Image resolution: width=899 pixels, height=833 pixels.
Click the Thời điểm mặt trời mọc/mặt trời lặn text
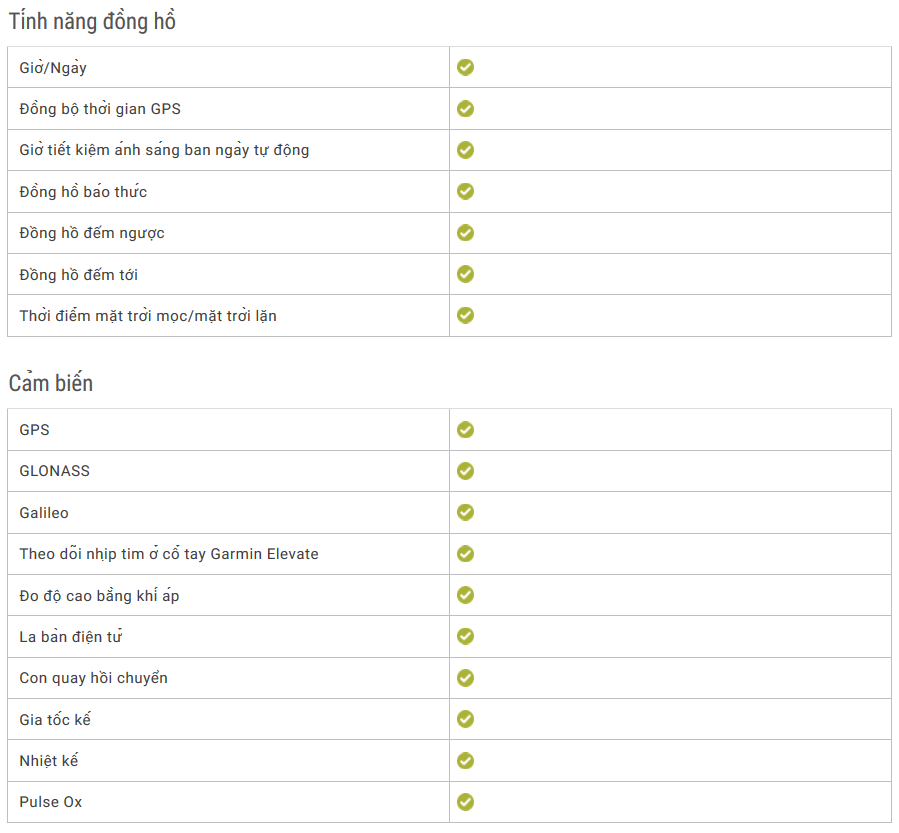pos(148,316)
